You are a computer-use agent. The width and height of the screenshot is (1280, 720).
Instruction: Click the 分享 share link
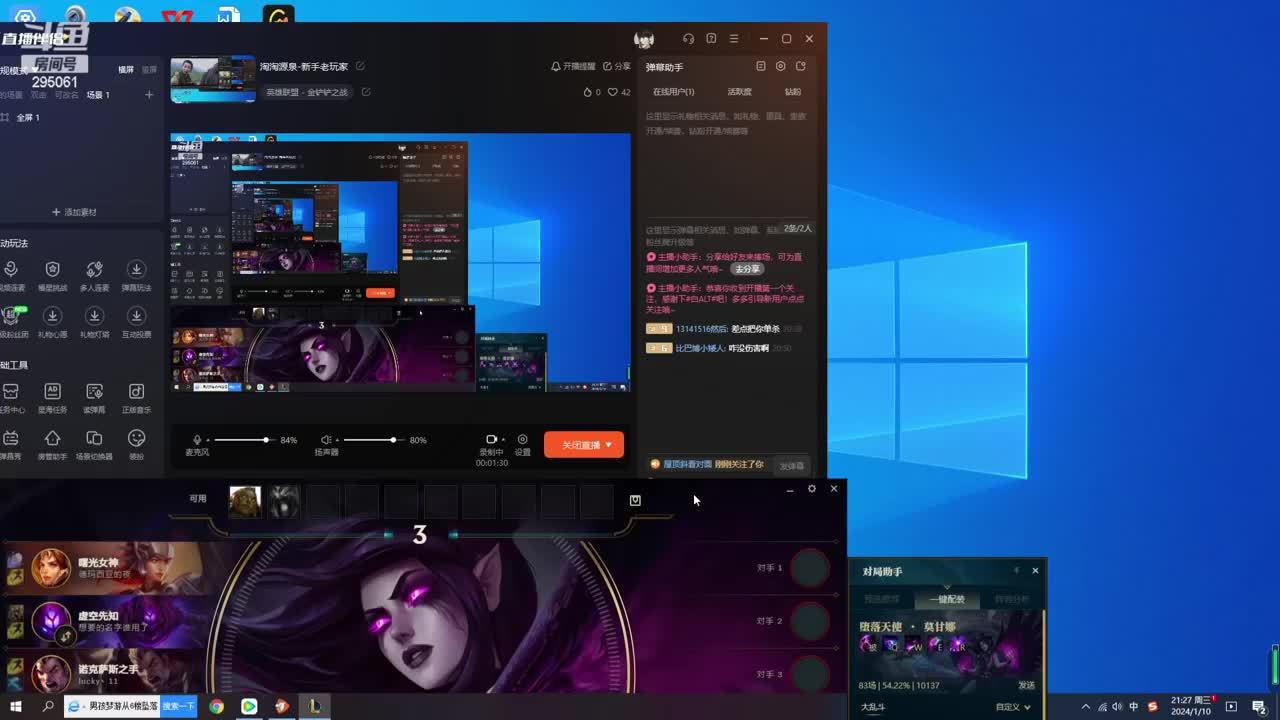[x=617, y=66]
